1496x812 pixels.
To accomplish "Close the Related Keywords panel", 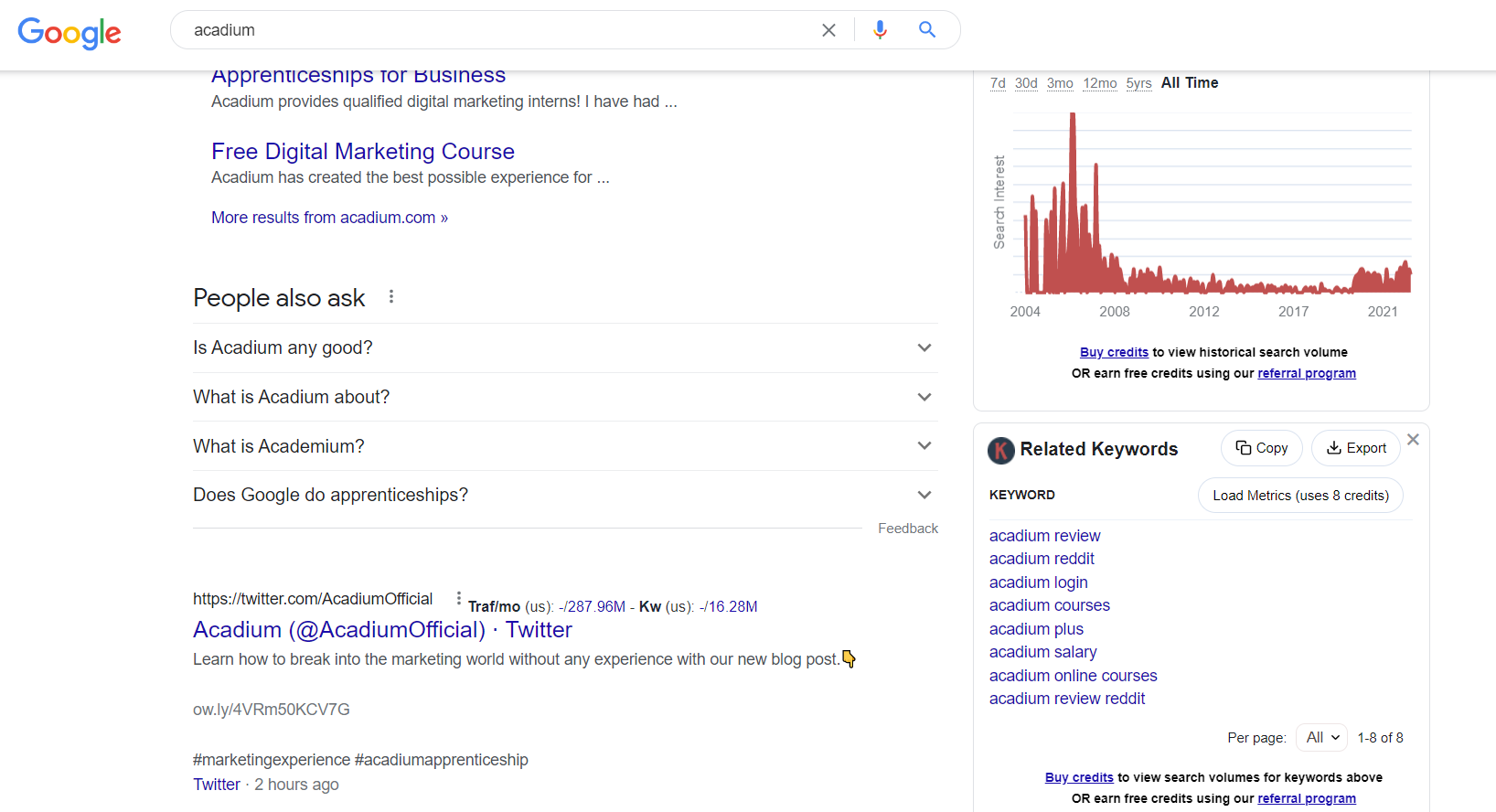I will pos(1413,440).
